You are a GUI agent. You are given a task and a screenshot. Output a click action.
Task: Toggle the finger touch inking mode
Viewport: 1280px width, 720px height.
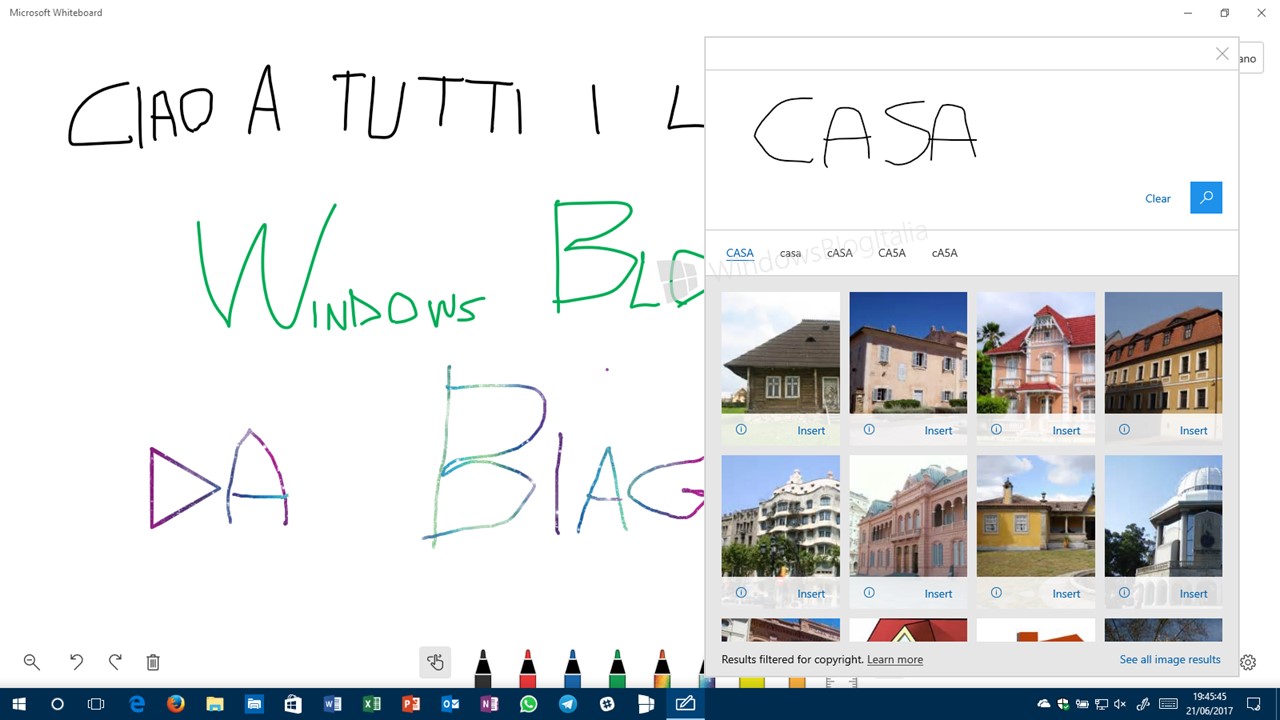click(435, 662)
